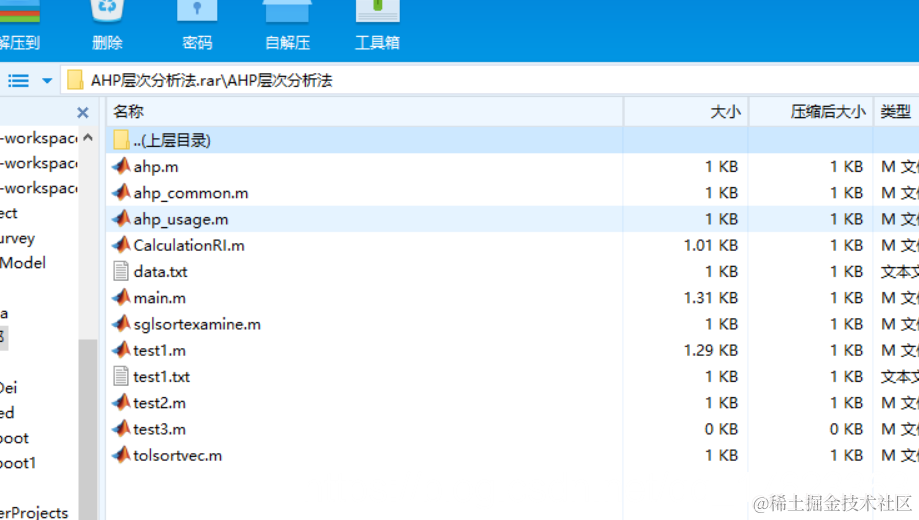The width and height of the screenshot is (919, 520).
Task: Click the list view mode icon
Action: 18,80
